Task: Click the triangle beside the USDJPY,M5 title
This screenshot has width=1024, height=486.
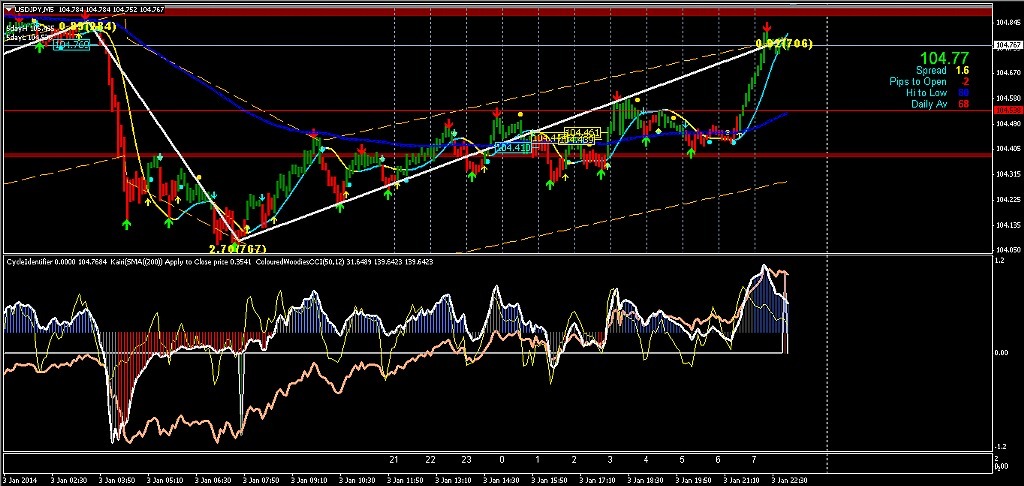Action: 9,10
